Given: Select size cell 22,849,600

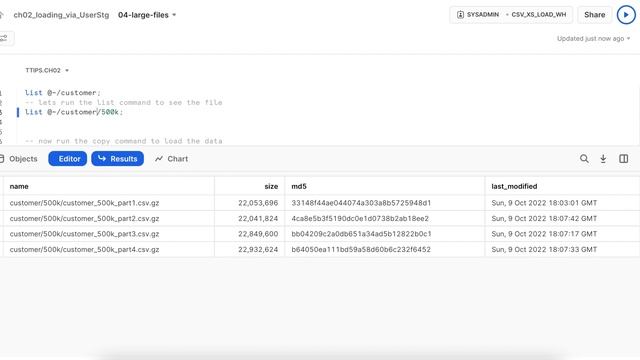Looking at the screenshot, I should pyautogui.click(x=249, y=234).
